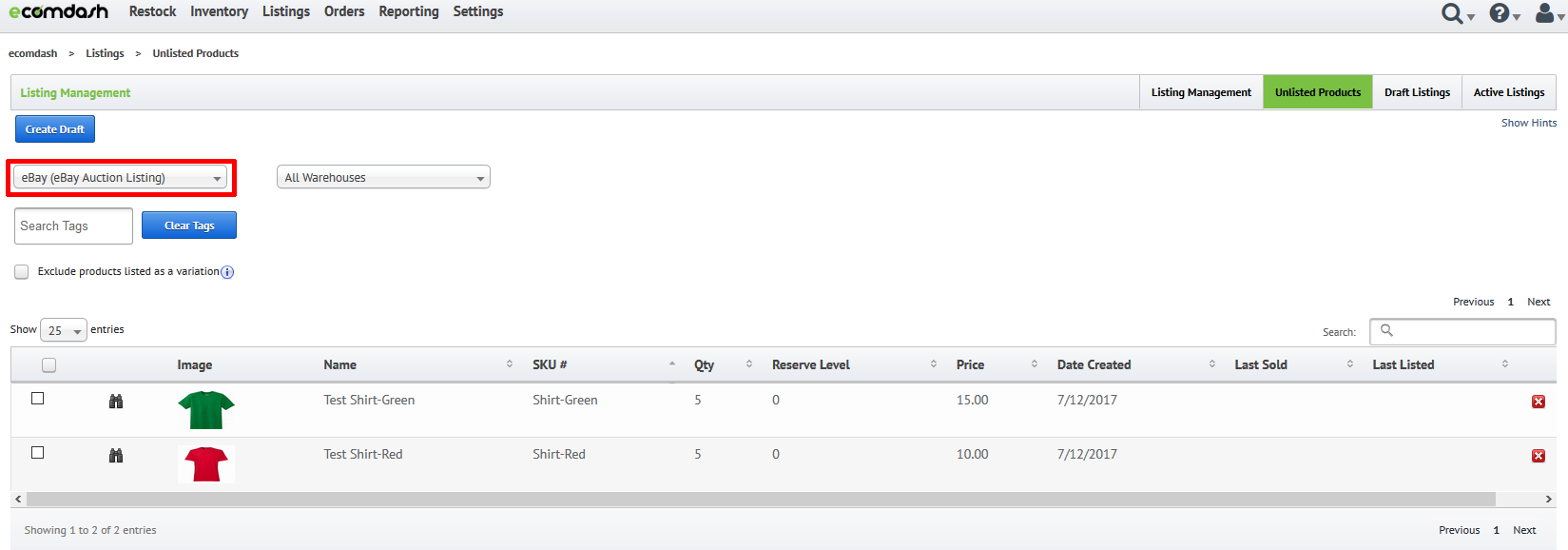This screenshot has width=1568, height=550.
Task: Delete the Test Shirt-Red row with red X
Action: pyautogui.click(x=1539, y=456)
